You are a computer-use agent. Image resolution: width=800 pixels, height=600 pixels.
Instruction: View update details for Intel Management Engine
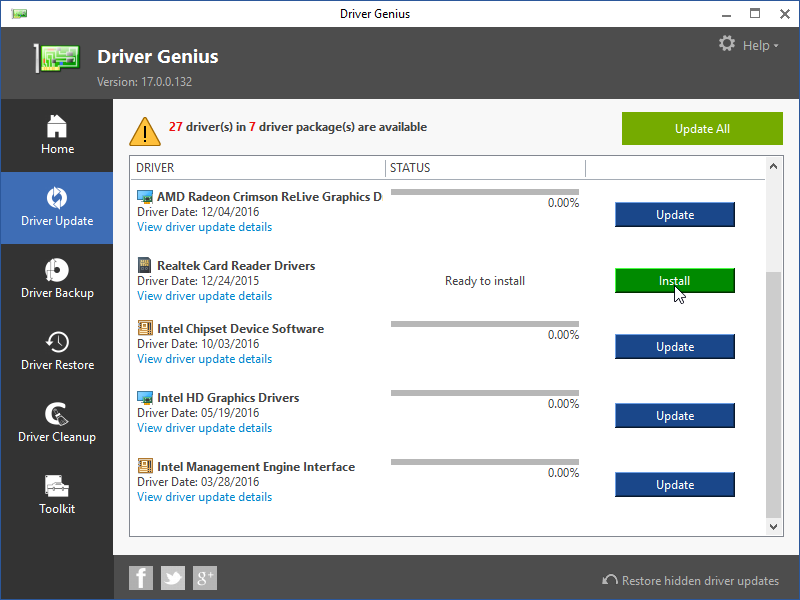205,497
